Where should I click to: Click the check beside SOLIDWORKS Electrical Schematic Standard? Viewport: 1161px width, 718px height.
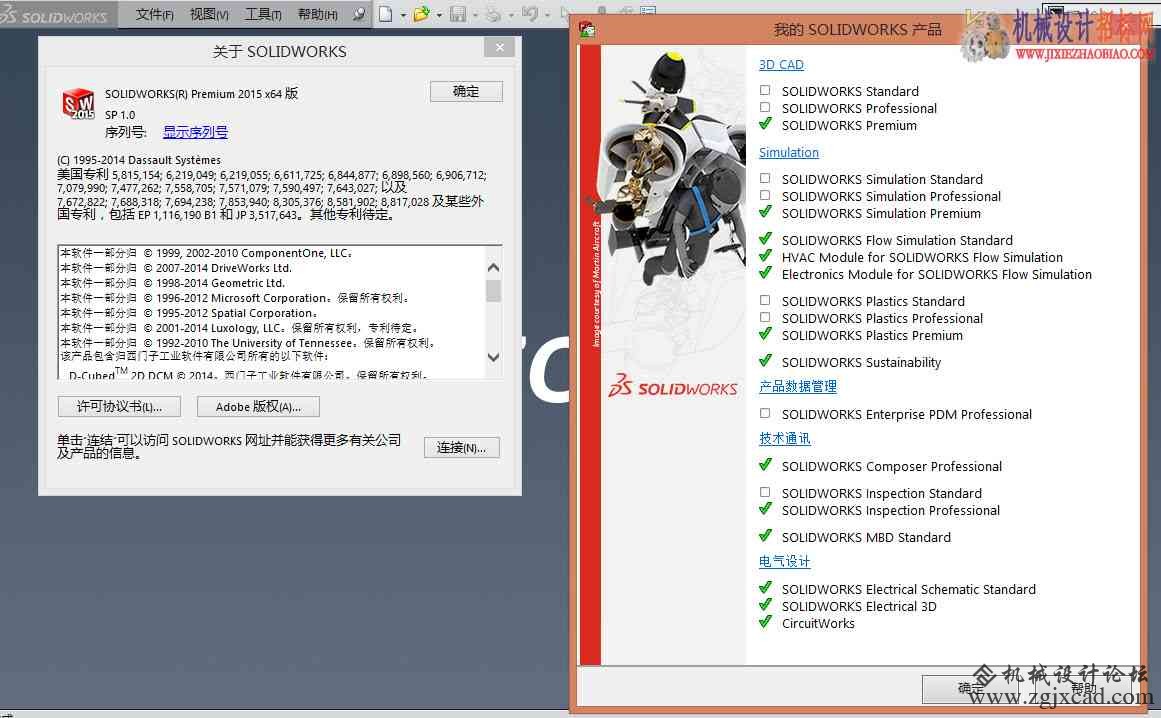766,588
